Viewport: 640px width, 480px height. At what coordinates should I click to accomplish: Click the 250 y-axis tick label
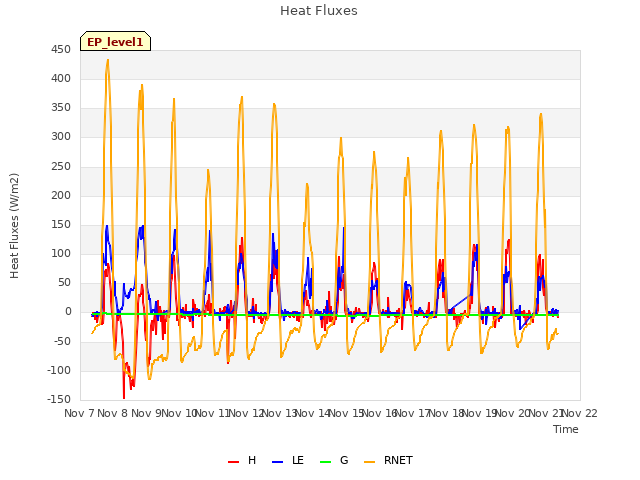(x=61, y=167)
